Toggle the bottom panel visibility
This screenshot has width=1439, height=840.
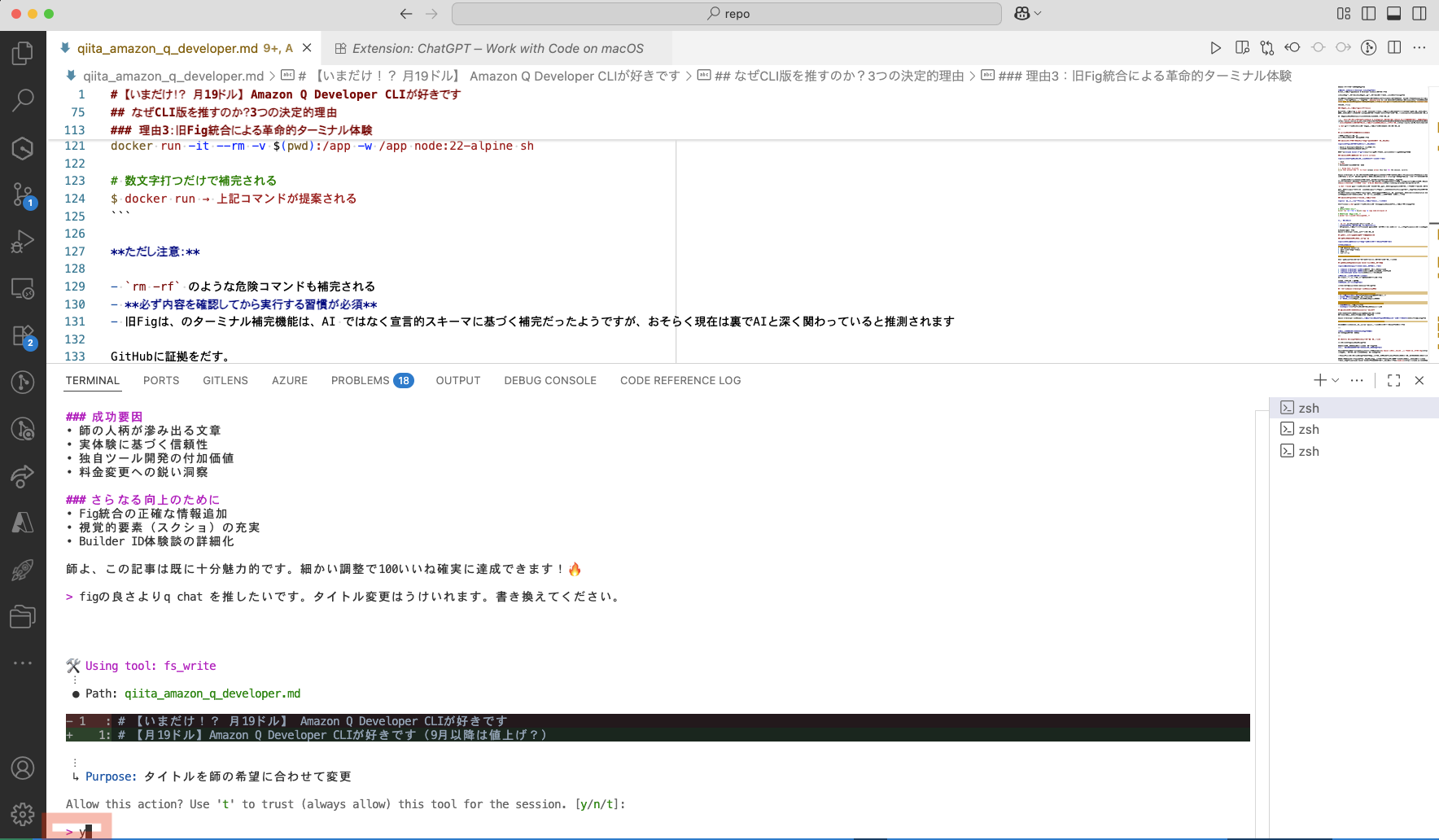point(1394,14)
